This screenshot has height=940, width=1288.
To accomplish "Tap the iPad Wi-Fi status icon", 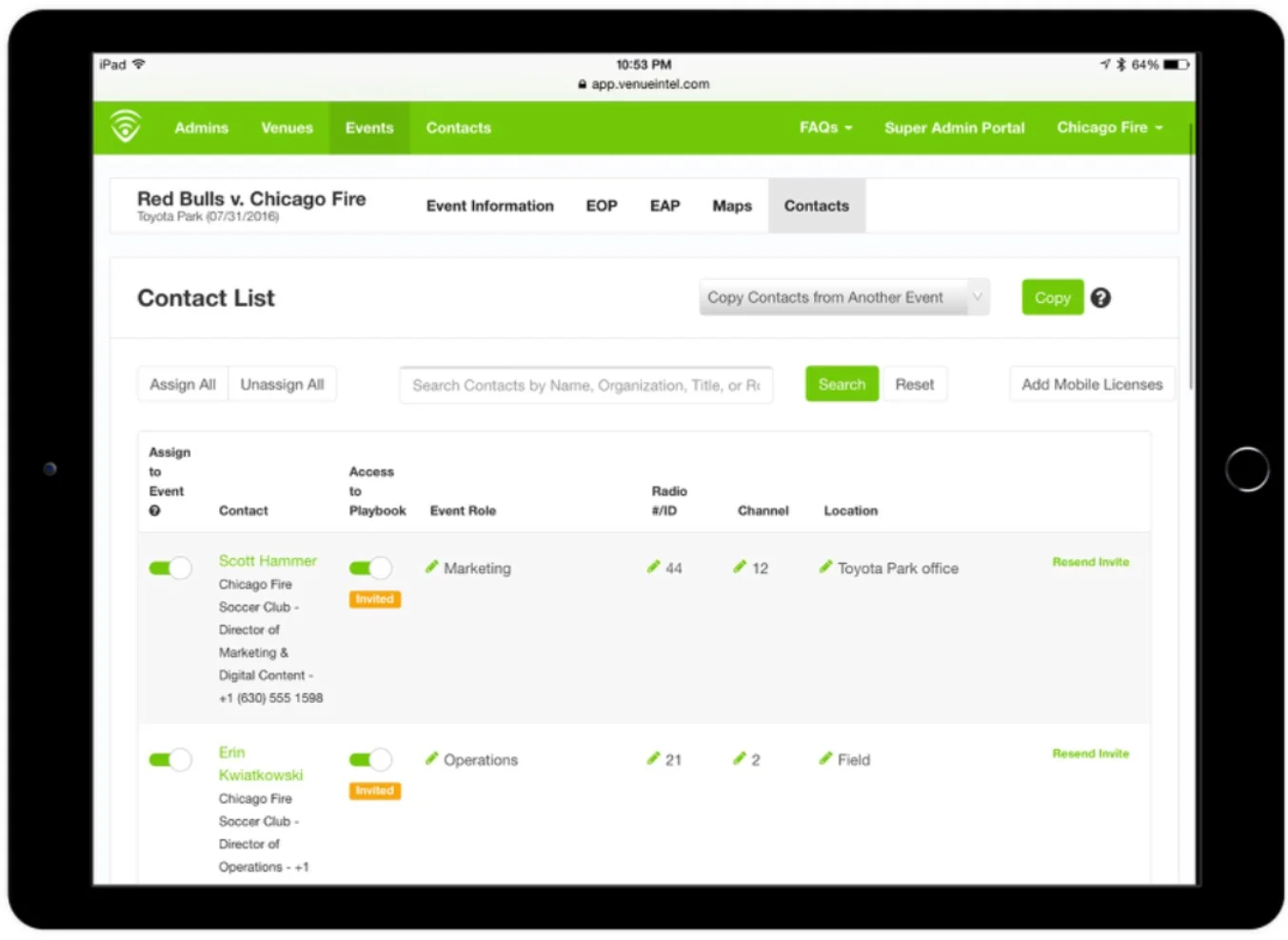I will coord(139,64).
